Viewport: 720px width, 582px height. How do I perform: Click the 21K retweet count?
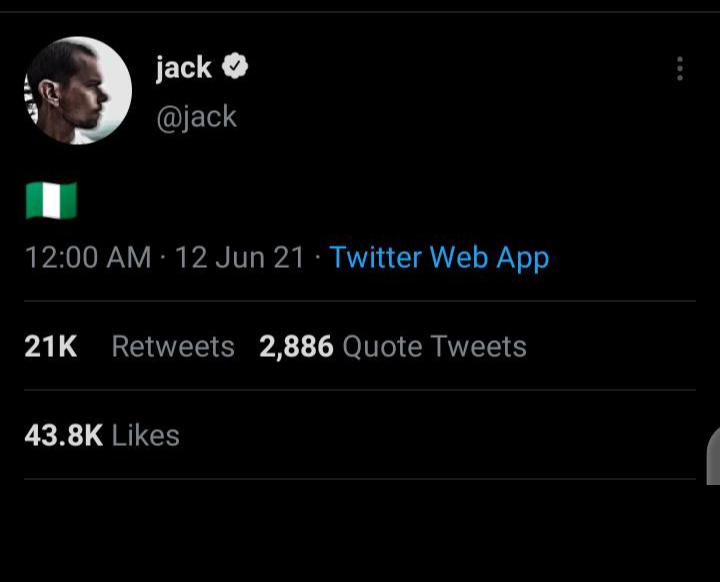[50, 346]
